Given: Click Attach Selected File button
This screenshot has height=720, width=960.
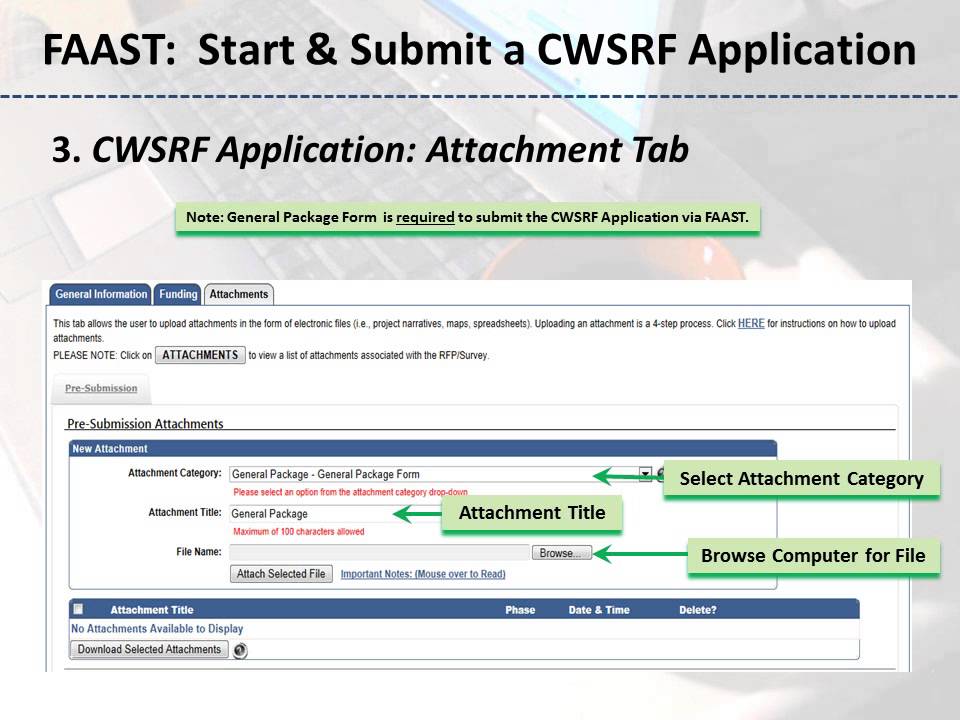Looking at the screenshot, I should pyautogui.click(x=281, y=574).
